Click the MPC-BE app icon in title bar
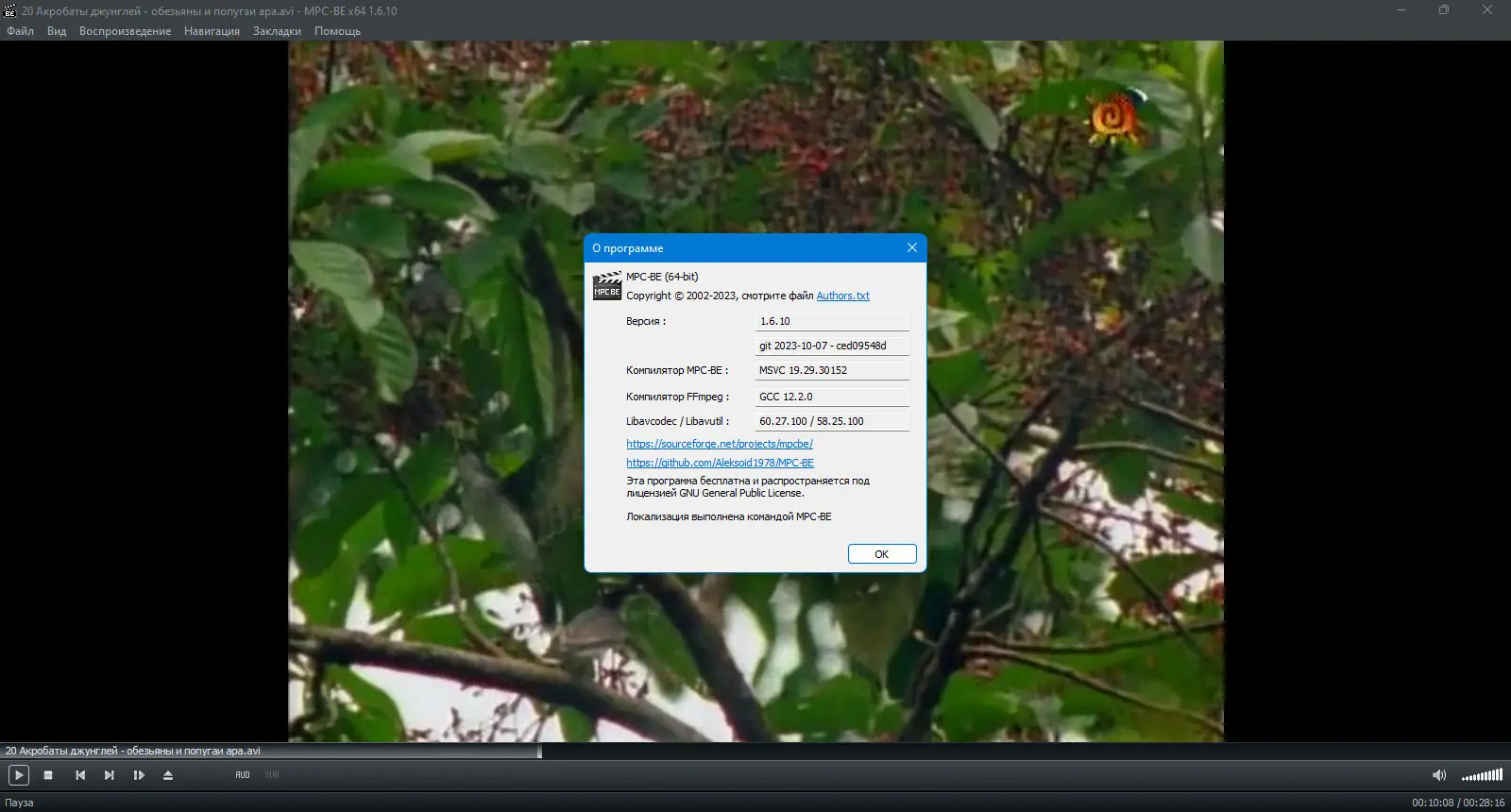Viewport: 1511px width, 812px height. [x=10, y=10]
